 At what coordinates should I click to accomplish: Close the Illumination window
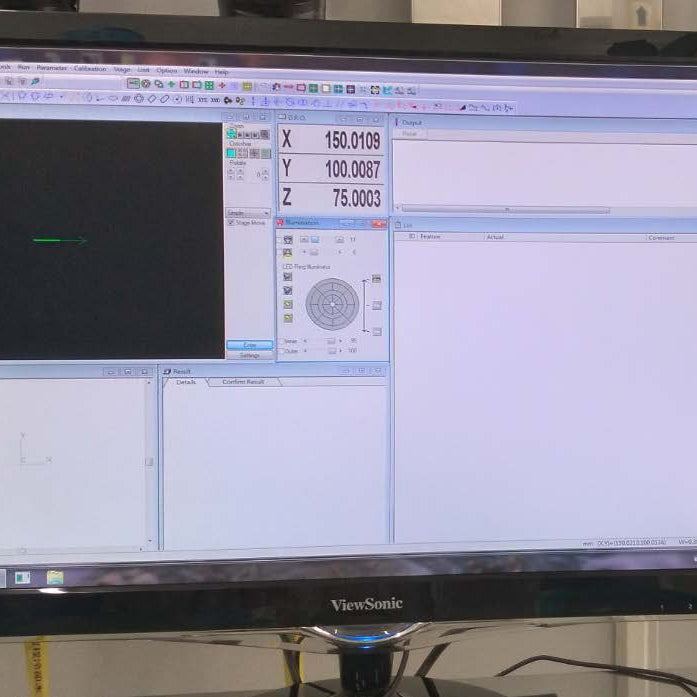click(x=379, y=224)
